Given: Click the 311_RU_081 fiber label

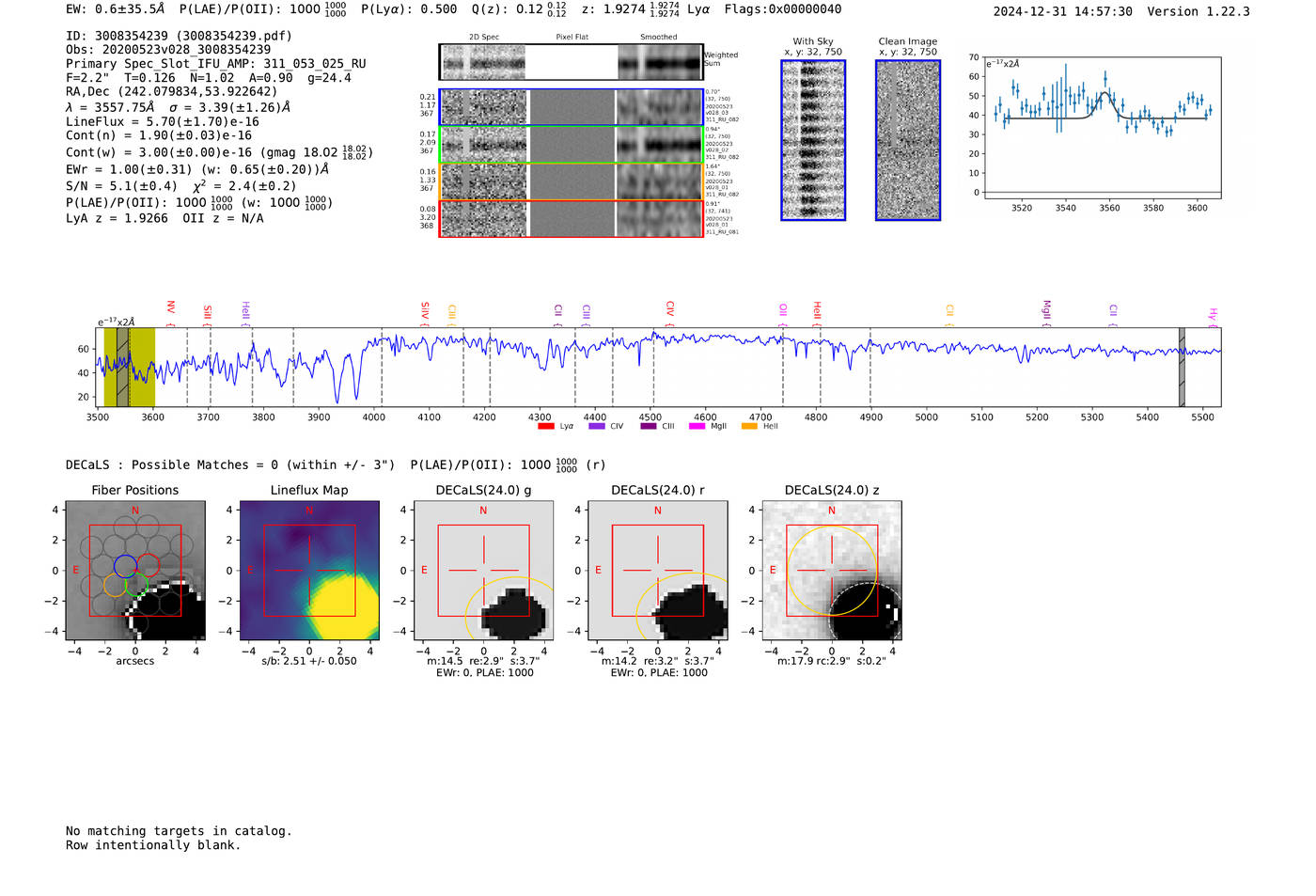Looking at the screenshot, I should [x=722, y=232].
